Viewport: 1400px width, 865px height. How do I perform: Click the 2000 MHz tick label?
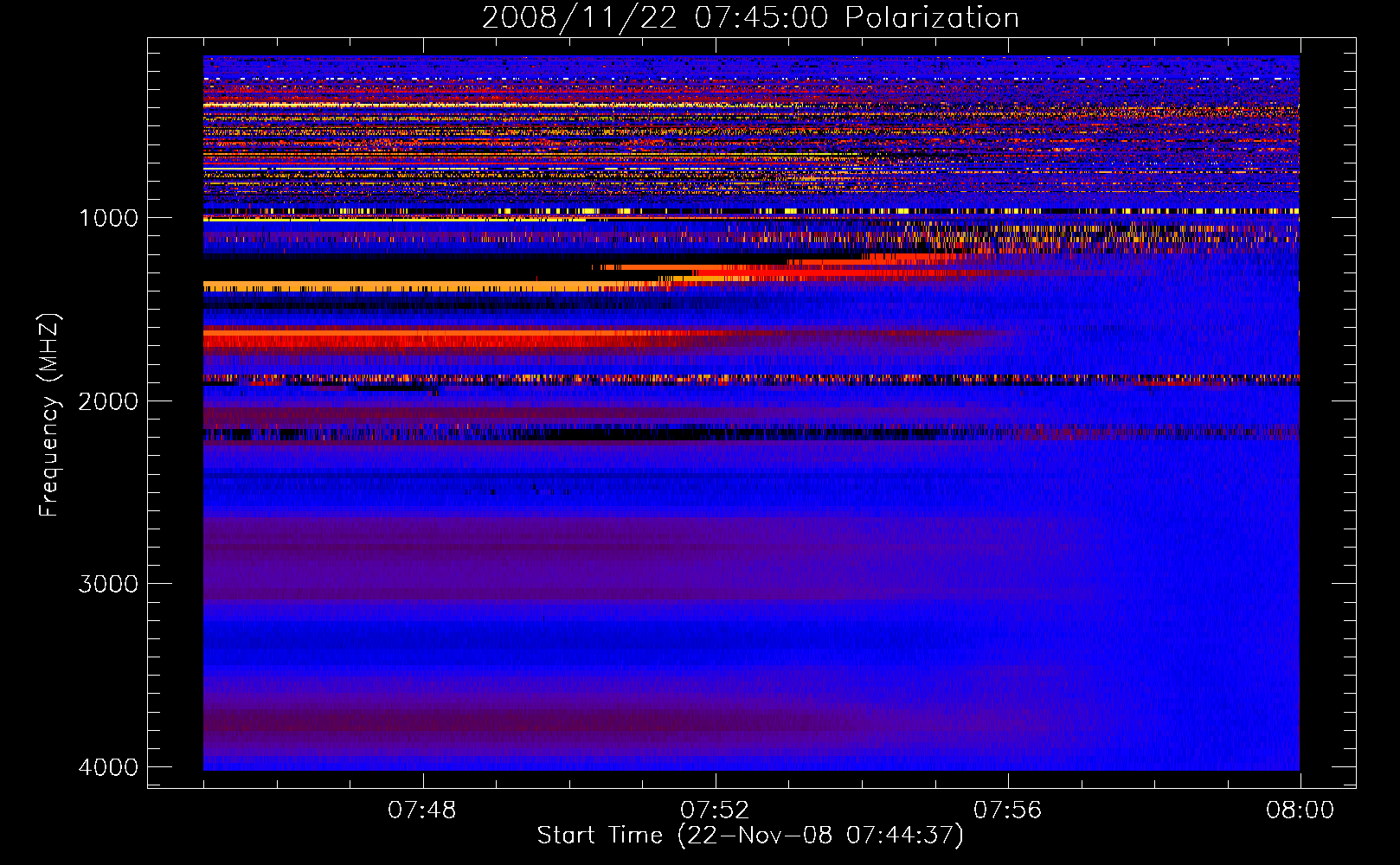(108, 400)
